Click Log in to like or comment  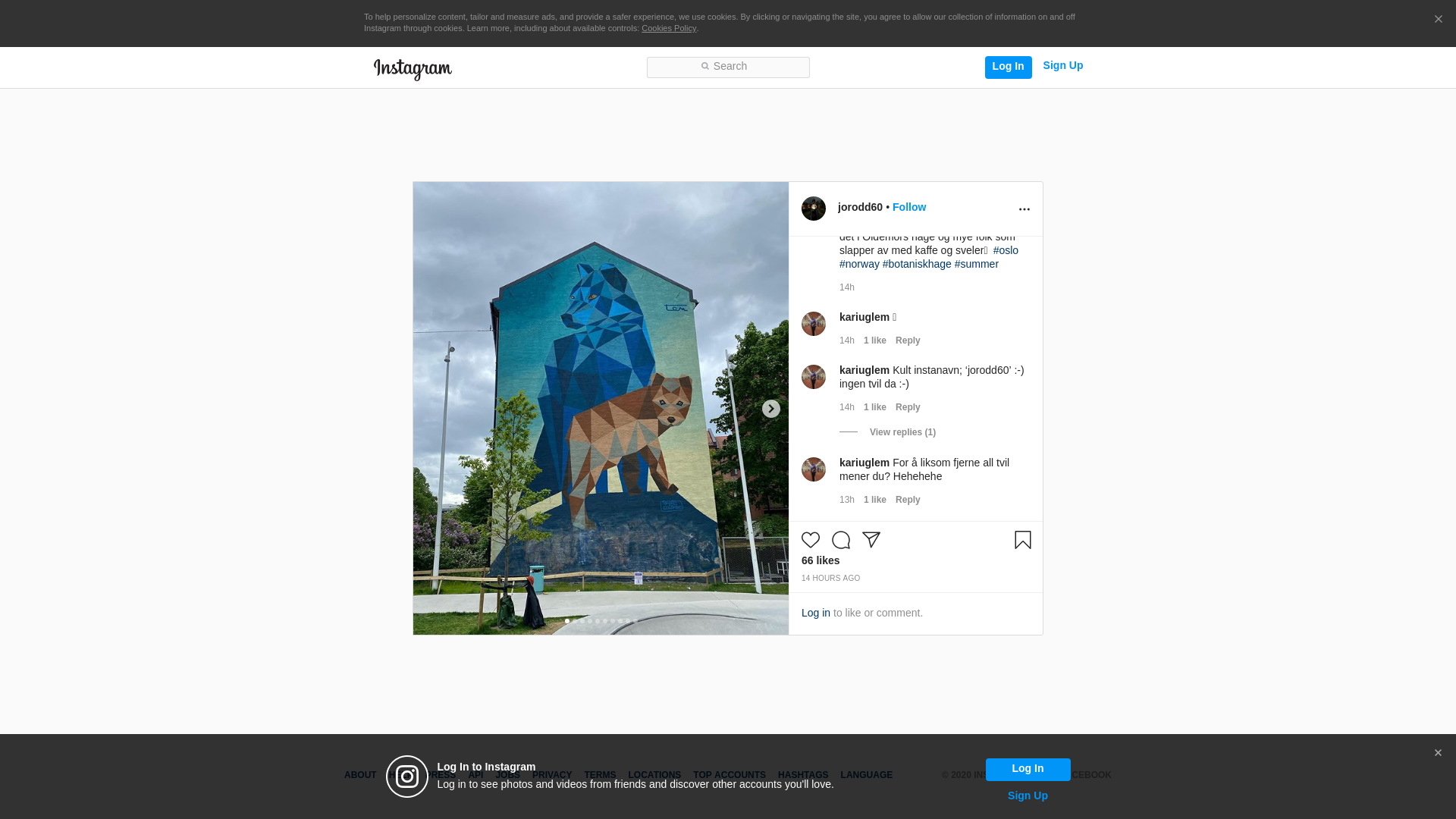pos(816,613)
